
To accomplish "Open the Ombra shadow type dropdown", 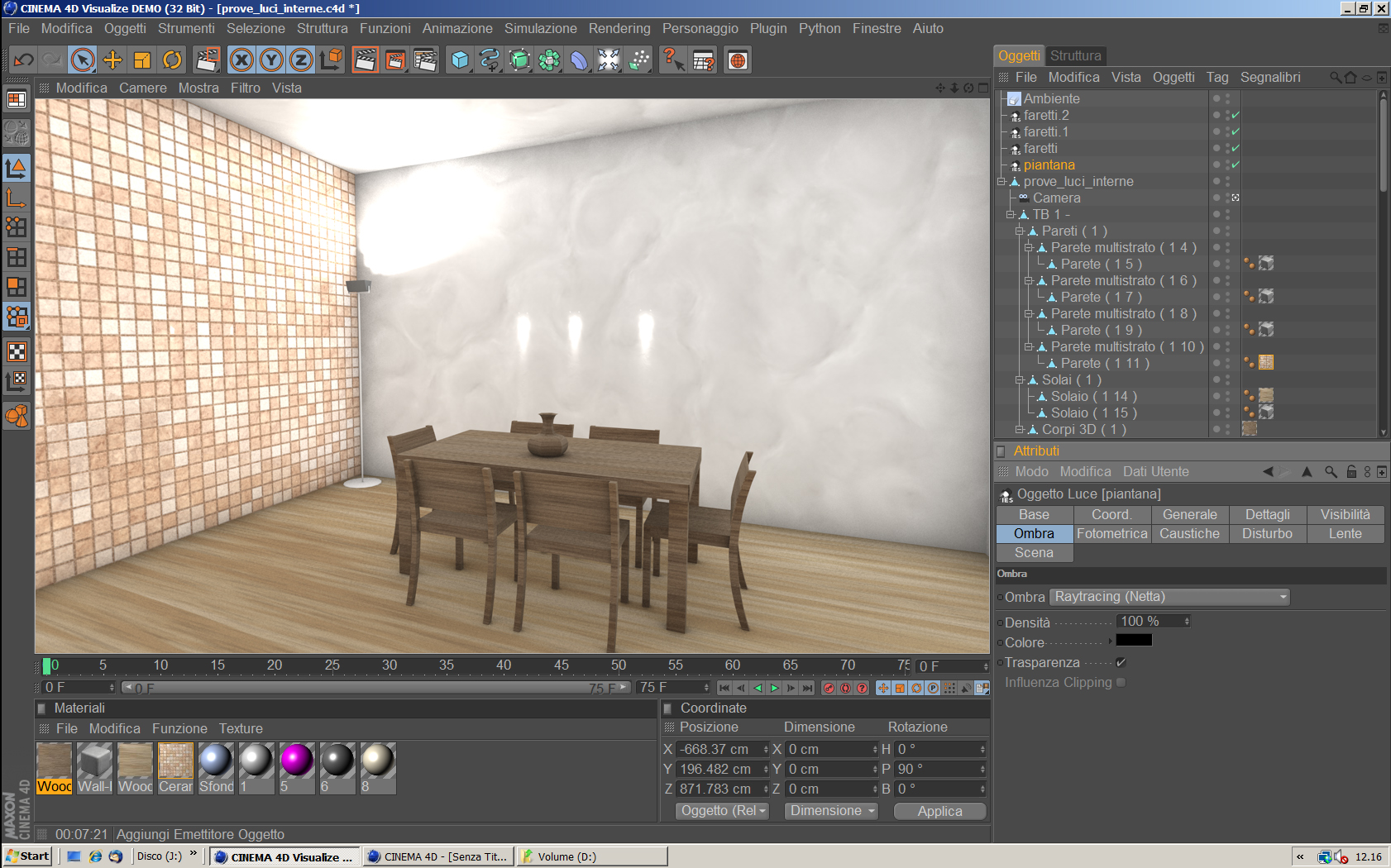I will pos(1169,597).
